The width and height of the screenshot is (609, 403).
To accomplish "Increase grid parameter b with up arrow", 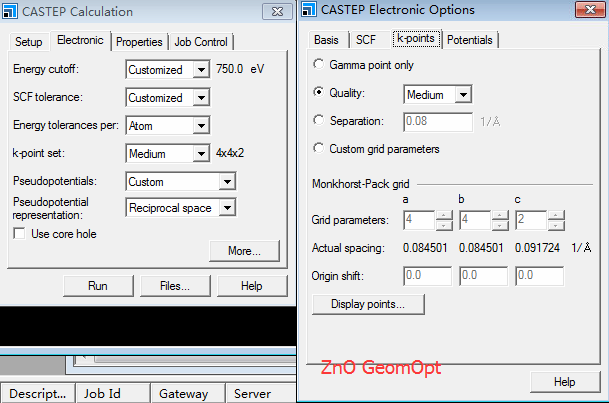I will pyautogui.click(x=500, y=215).
